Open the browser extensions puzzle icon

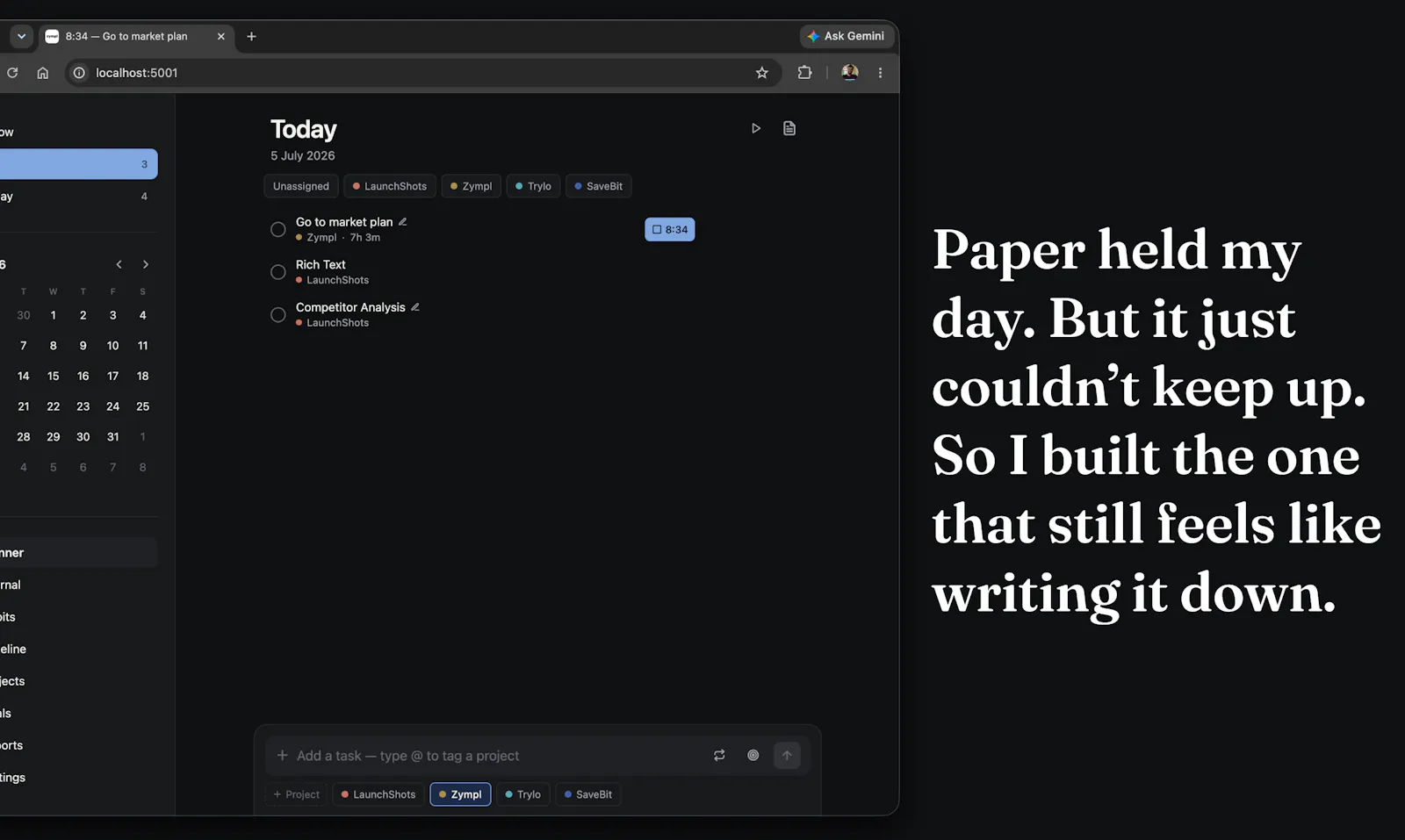tap(804, 73)
